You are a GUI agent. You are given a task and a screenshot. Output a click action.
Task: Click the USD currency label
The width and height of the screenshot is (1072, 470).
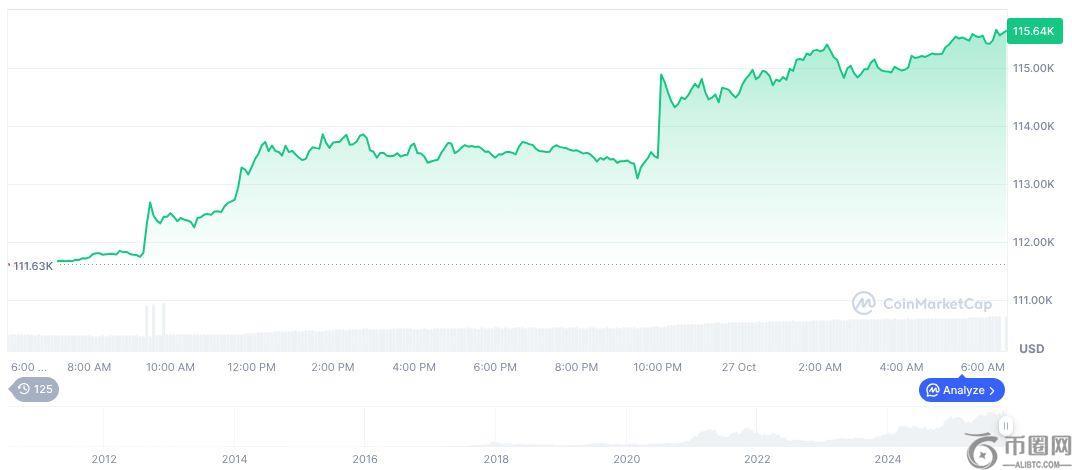click(x=1031, y=348)
